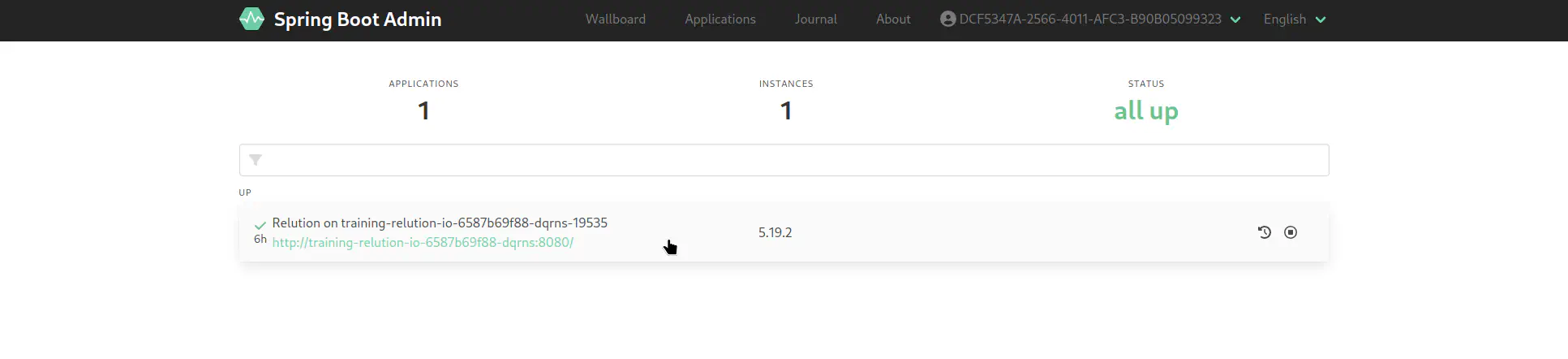Click the green "all up" status text
This screenshot has height=359, width=1568.
click(1145, 110)
